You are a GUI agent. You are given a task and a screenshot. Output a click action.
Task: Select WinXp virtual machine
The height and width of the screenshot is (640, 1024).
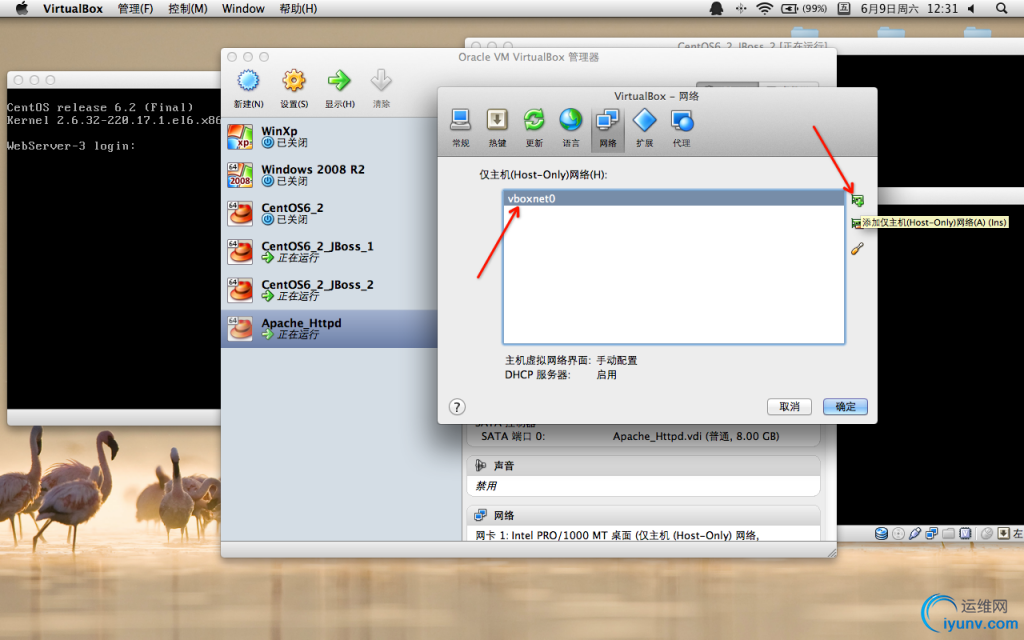pyautogui.click(x=329, y=136)
